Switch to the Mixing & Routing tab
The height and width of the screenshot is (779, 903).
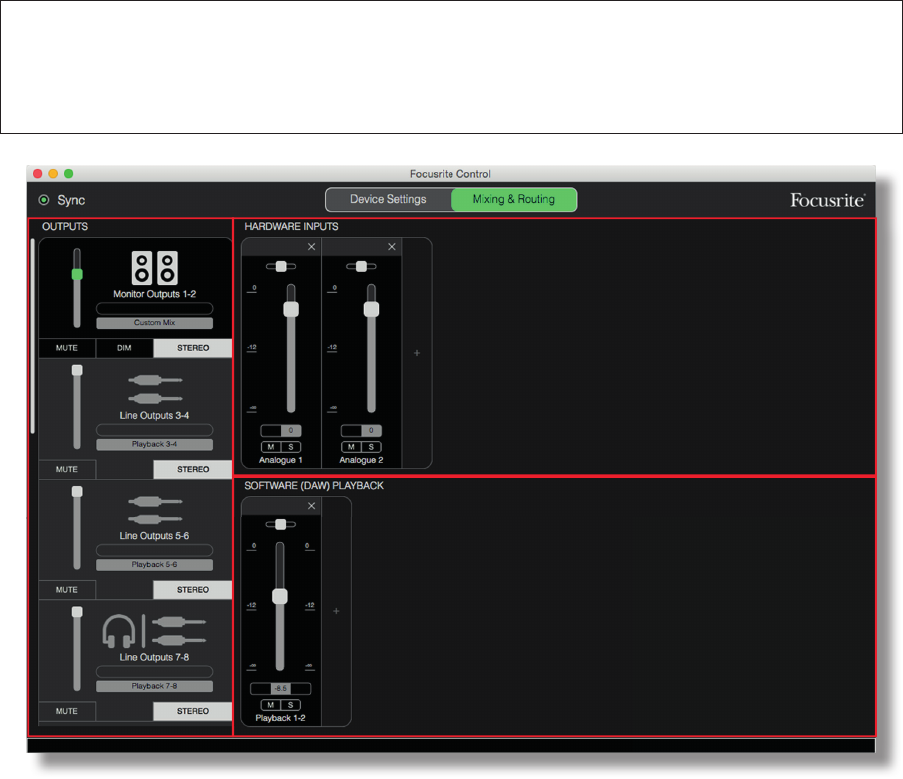514,199
